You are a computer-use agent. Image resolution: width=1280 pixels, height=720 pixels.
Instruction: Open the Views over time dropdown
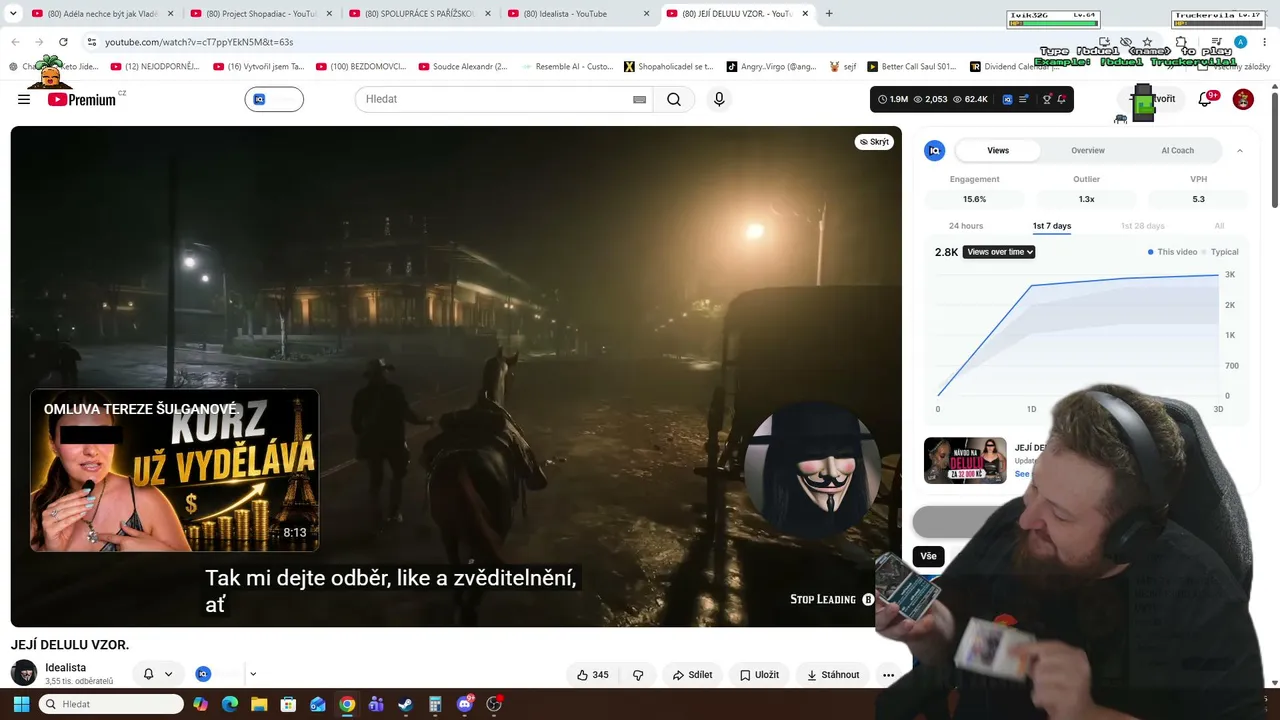(x=999, y=252)
